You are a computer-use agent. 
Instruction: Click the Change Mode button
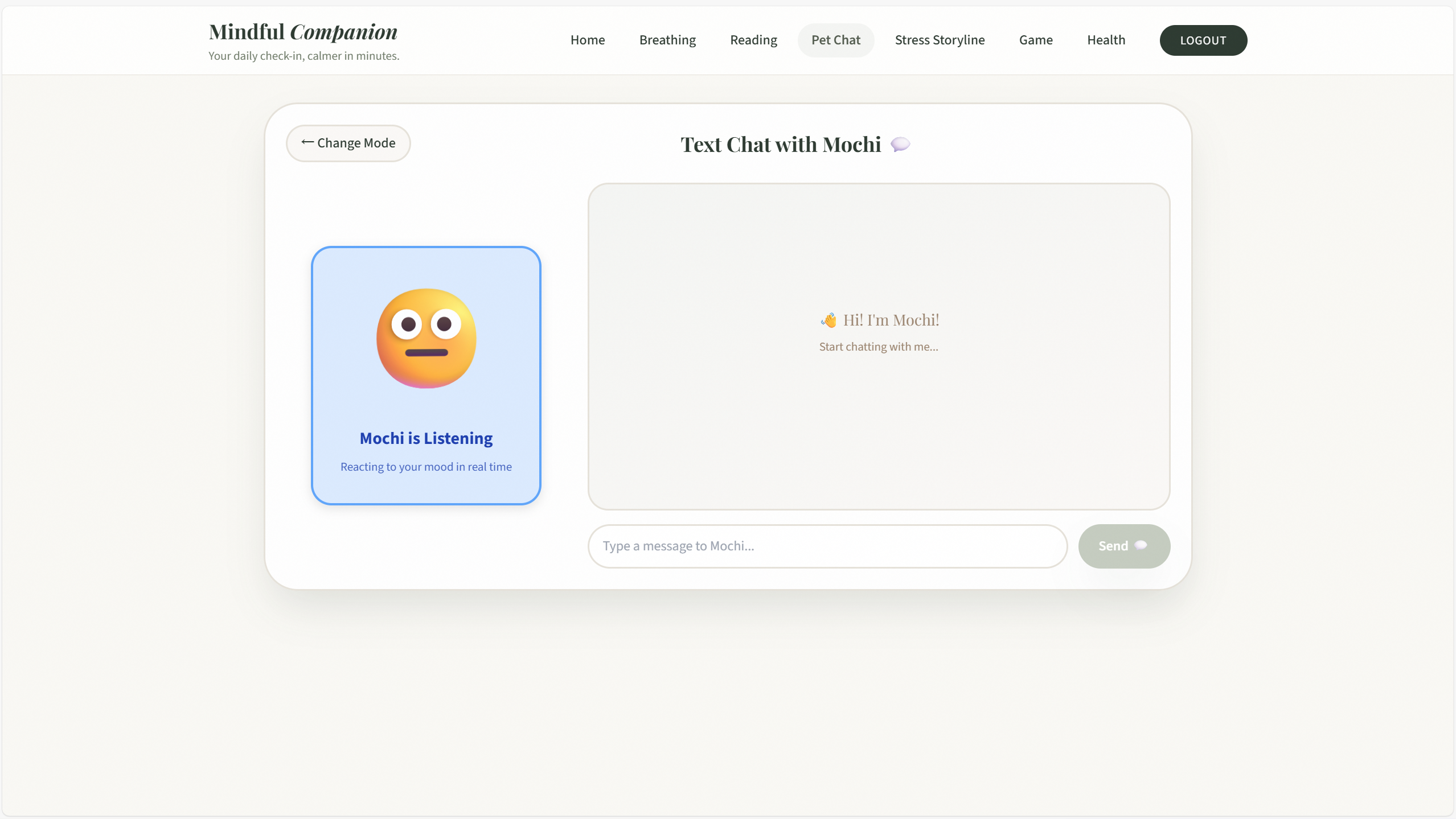pos(348,143)
